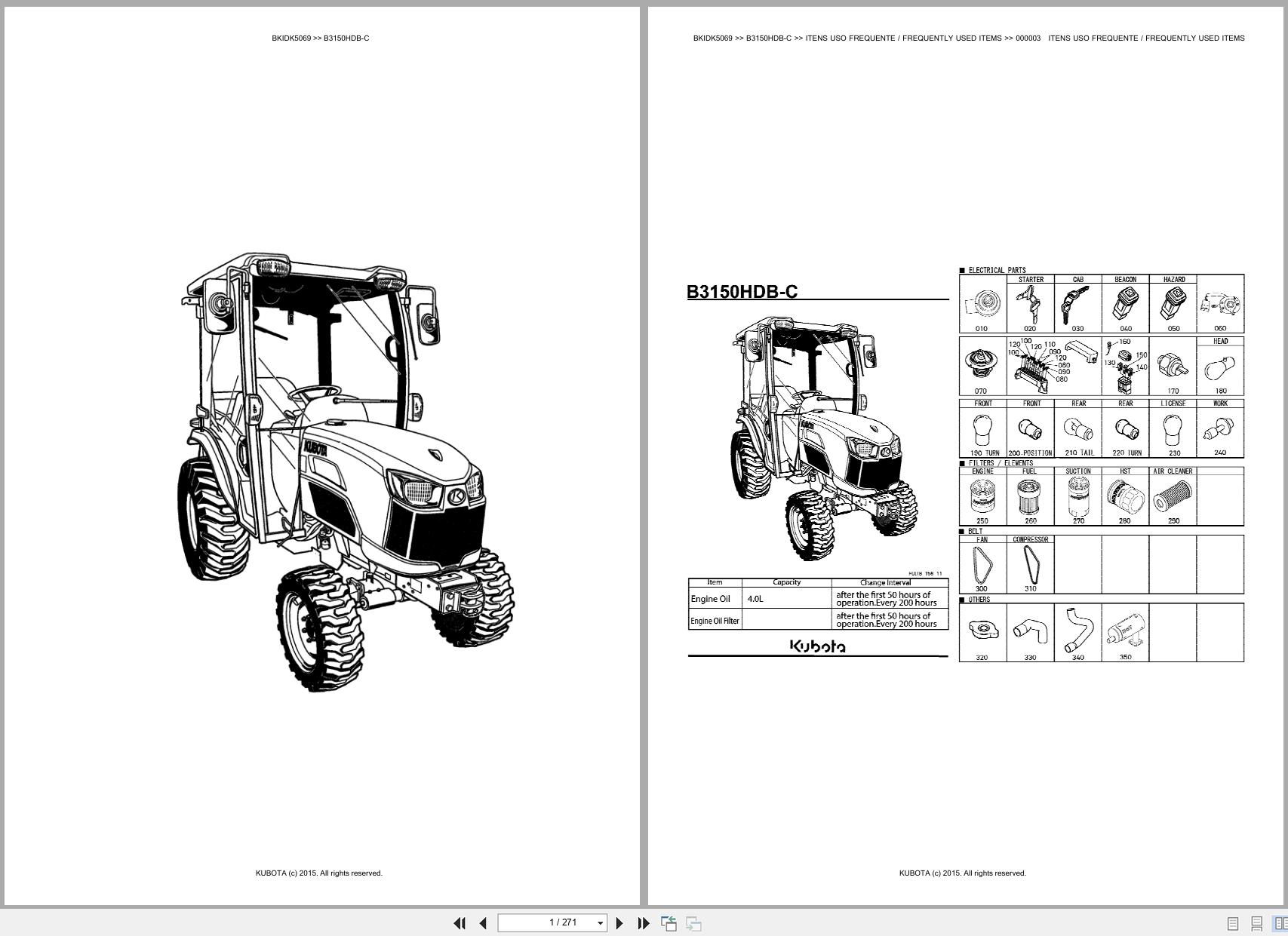Click the STARTER key part 020

pos(1030,304)
